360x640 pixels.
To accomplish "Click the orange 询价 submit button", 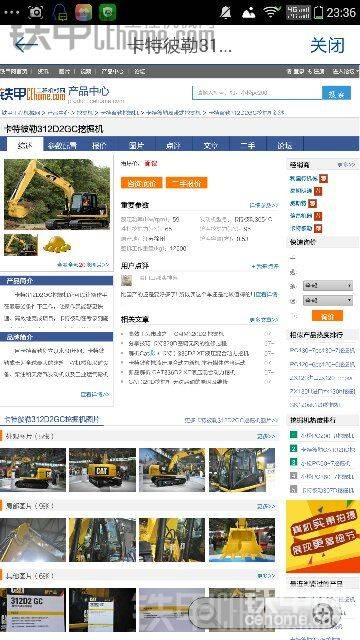I will (327, 316).
